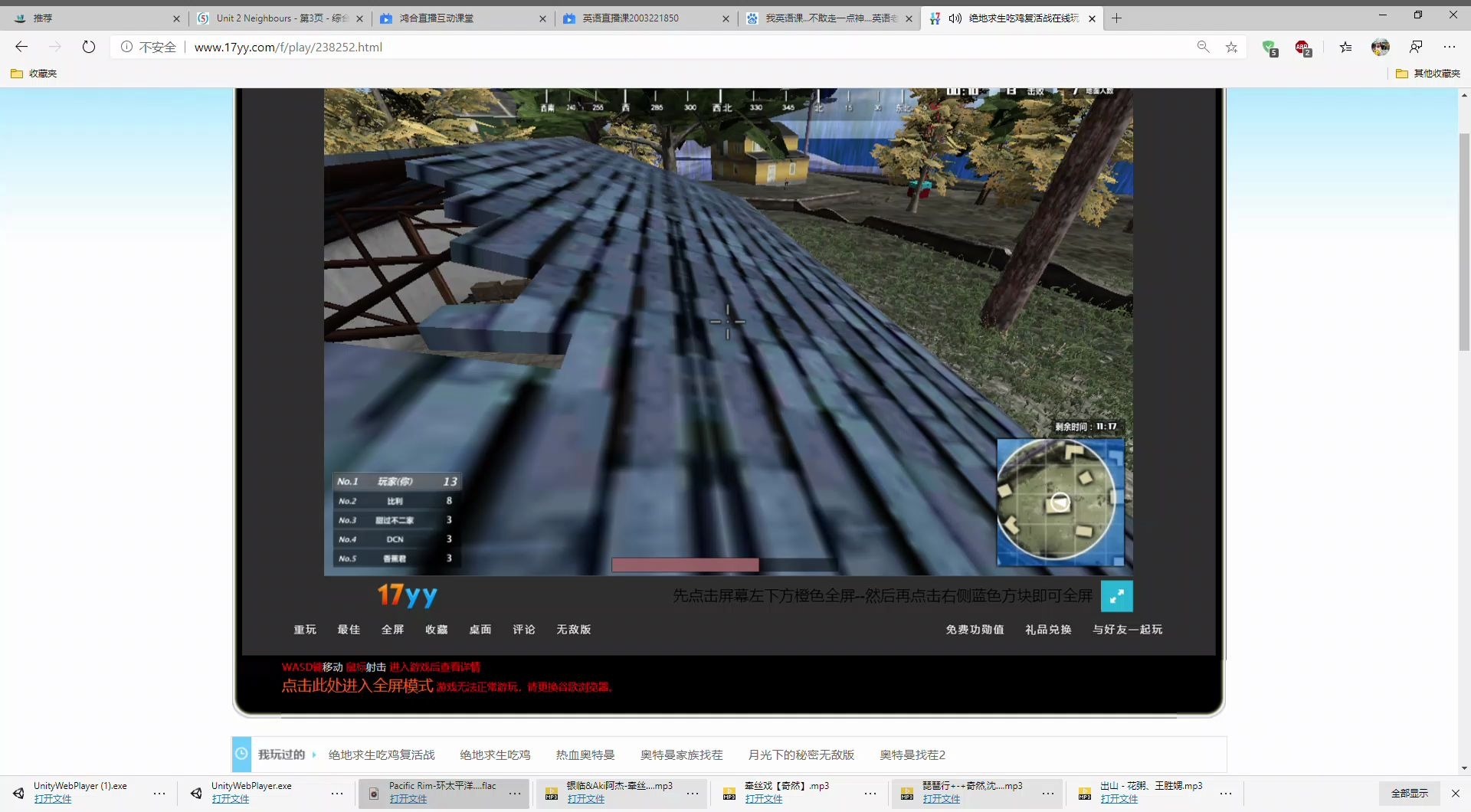Open options for UnityWebPlayer (1).exe download
Screen dimensions: 1471x812
pyautogui.click(x=159, y=794)
